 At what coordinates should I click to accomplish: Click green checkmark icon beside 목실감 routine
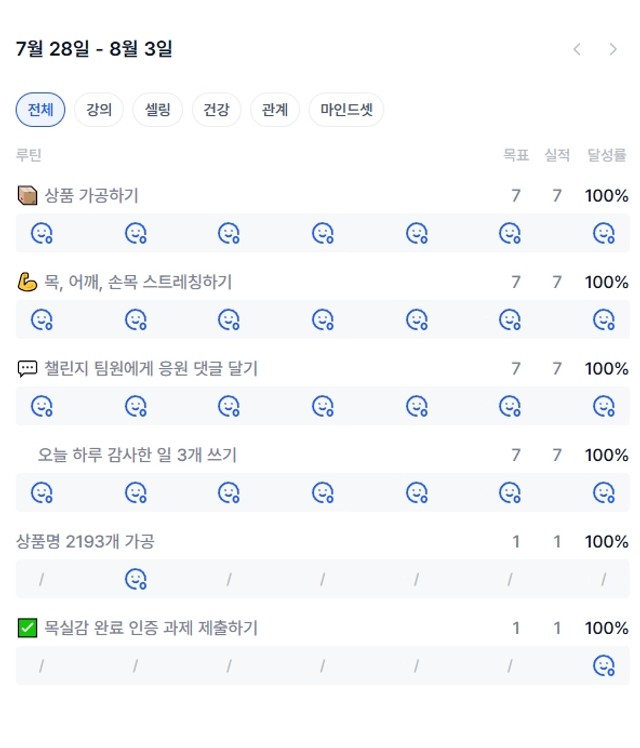pos(27,628)
